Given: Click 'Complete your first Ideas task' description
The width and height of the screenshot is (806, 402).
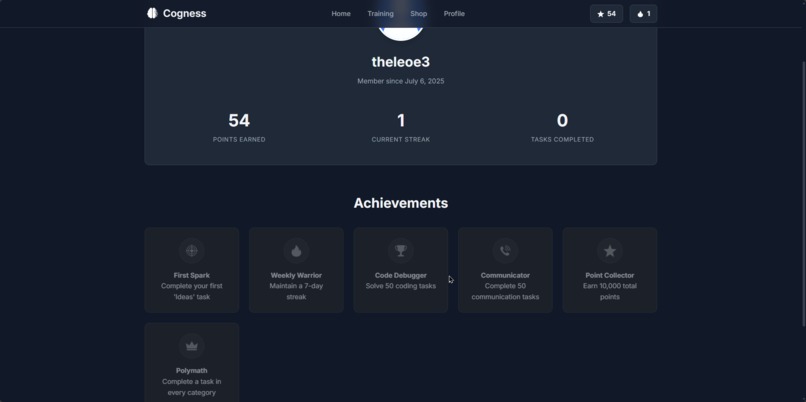Looking at the screenshot, I should click(x=192, y=291).
